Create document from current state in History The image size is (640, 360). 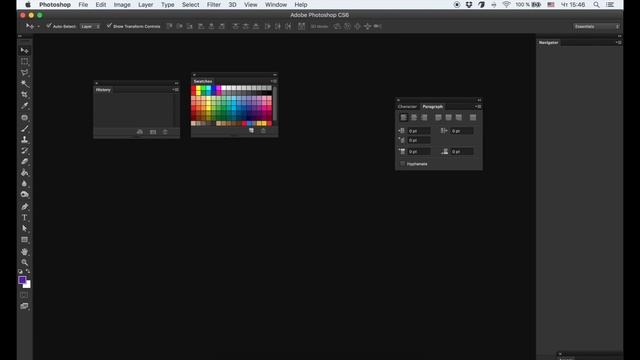153,132
